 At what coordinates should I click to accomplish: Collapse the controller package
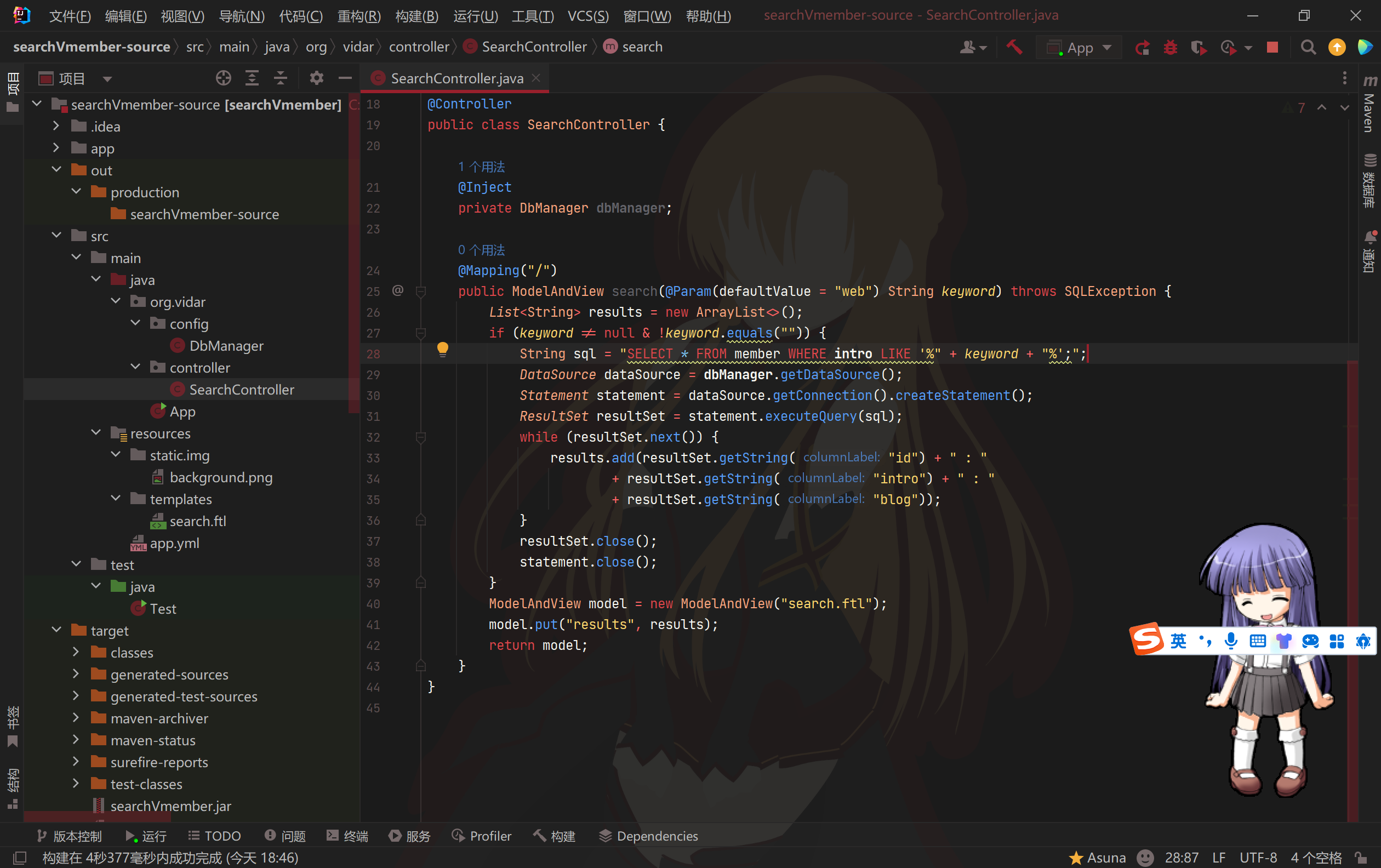pyautogui.click(x=135, y=367)
